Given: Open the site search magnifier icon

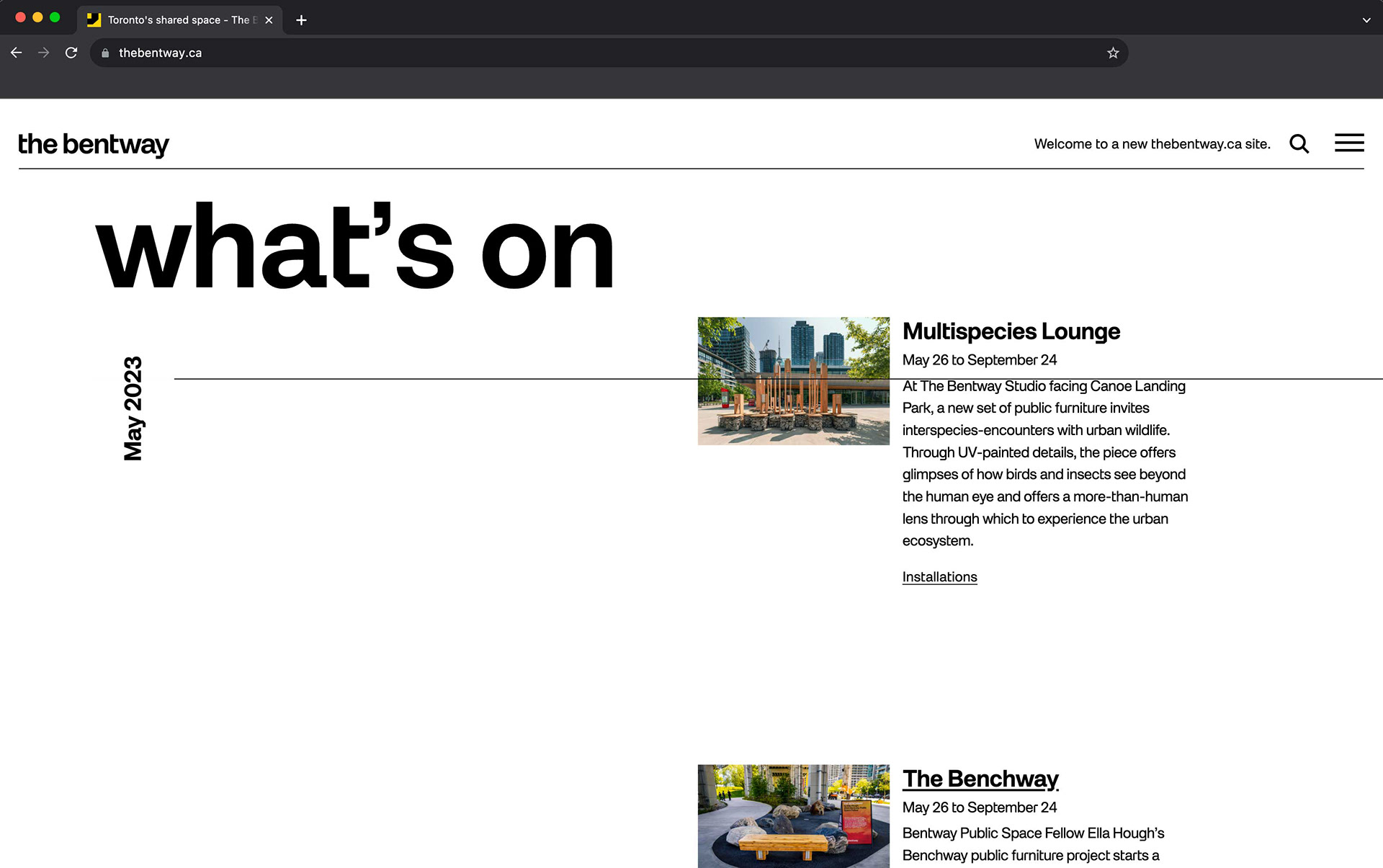Looking at the screenshot, I should click(1299, 144).
